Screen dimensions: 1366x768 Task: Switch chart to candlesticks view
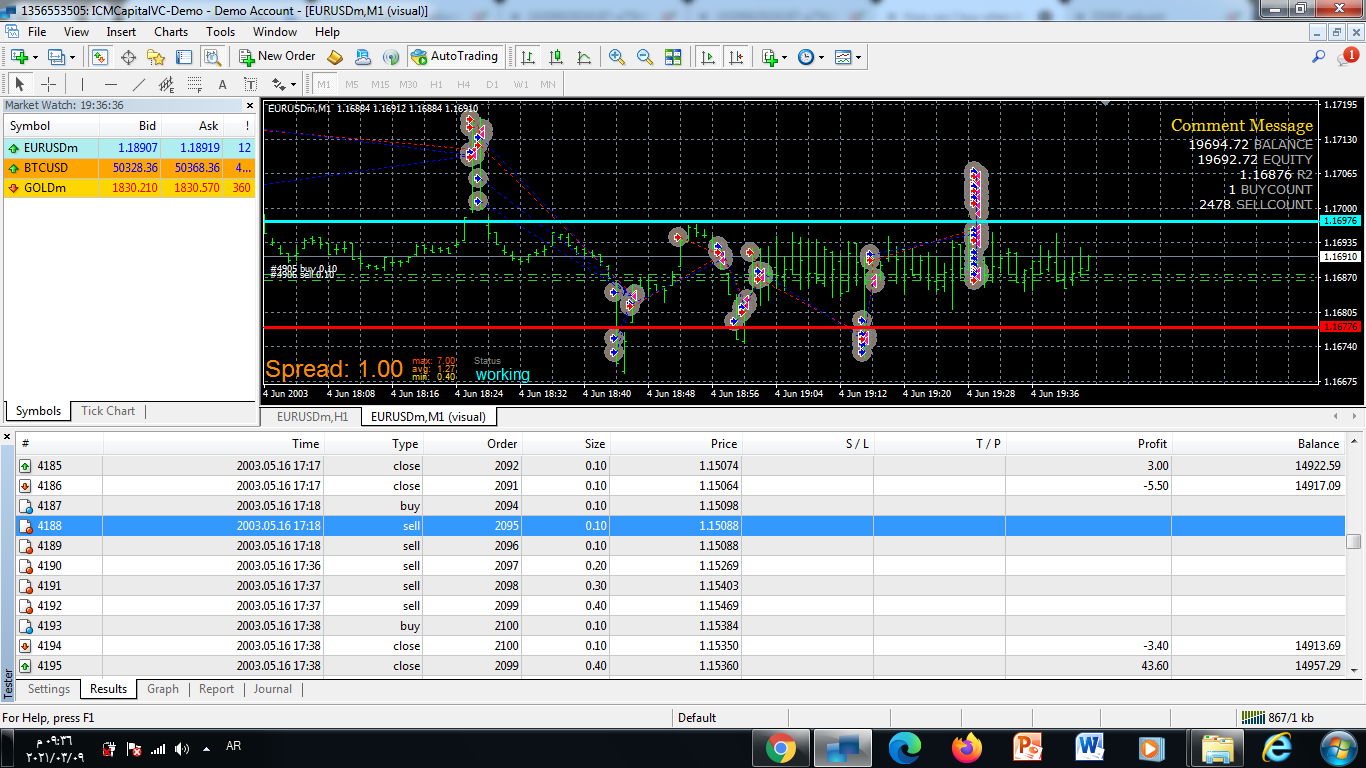coord(556,57)
